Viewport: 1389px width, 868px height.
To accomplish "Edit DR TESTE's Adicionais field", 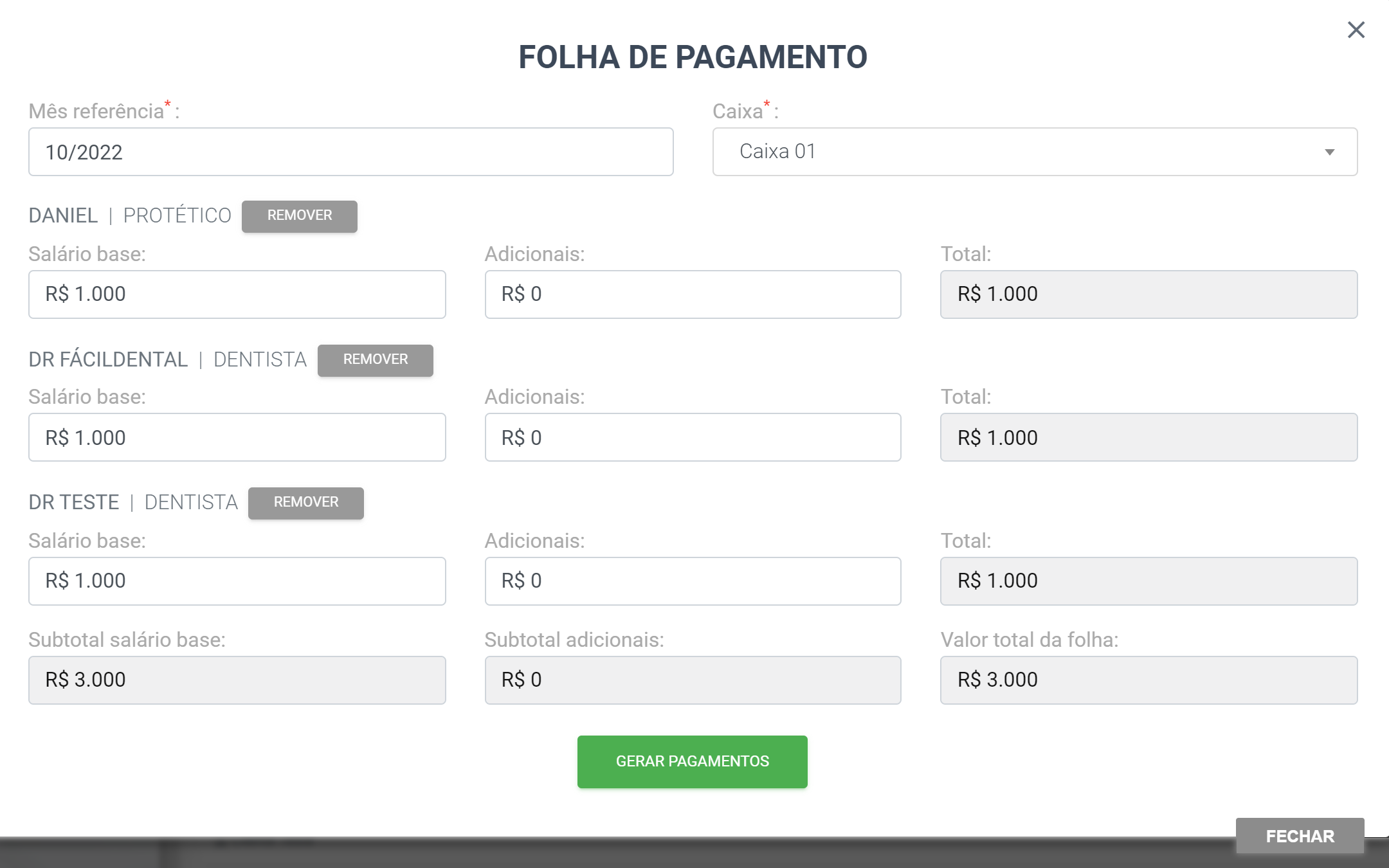I will [x=693, y=581].
